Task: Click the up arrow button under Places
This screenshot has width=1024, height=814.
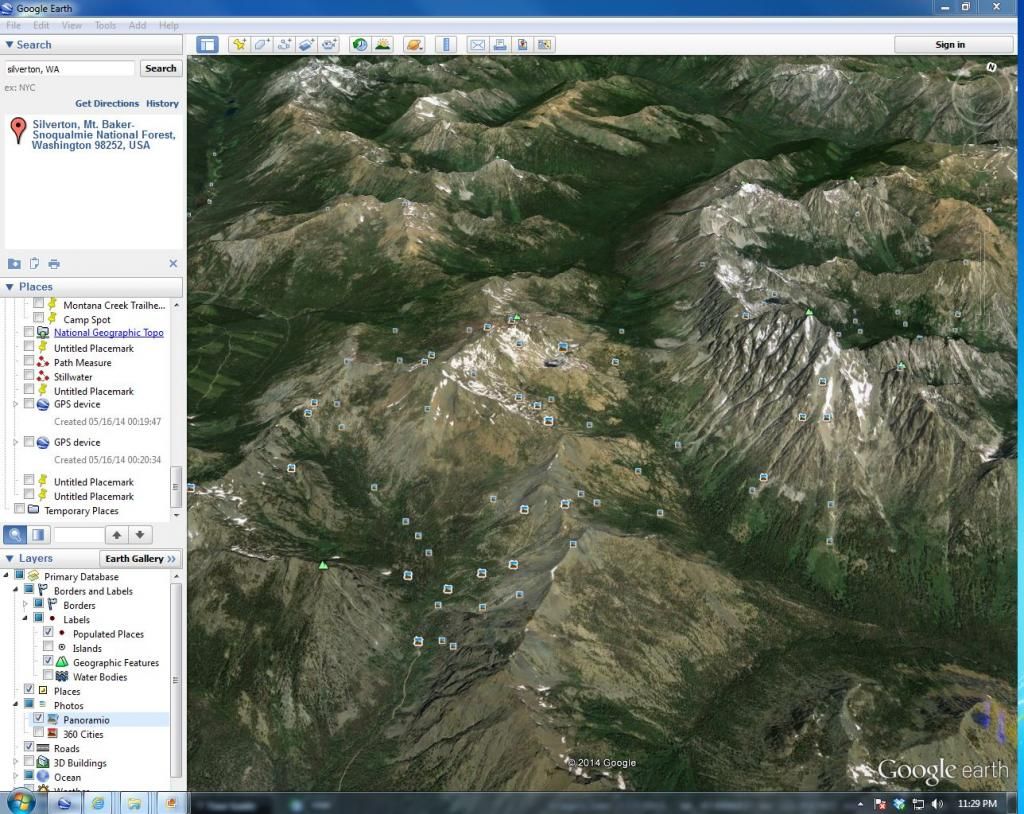Action: (117, 534)
